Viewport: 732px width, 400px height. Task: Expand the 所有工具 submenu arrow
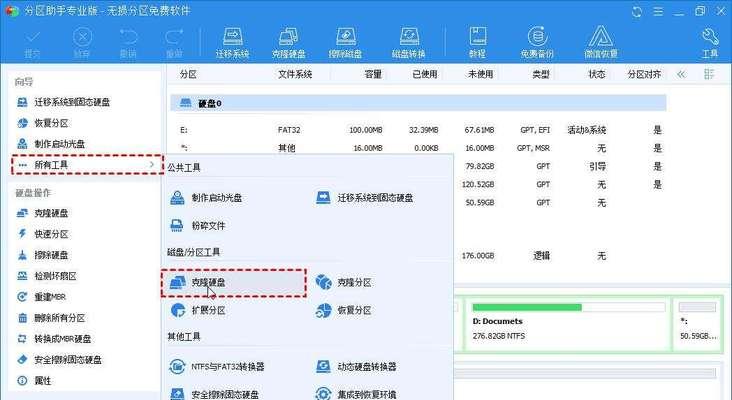click(152, 164)
